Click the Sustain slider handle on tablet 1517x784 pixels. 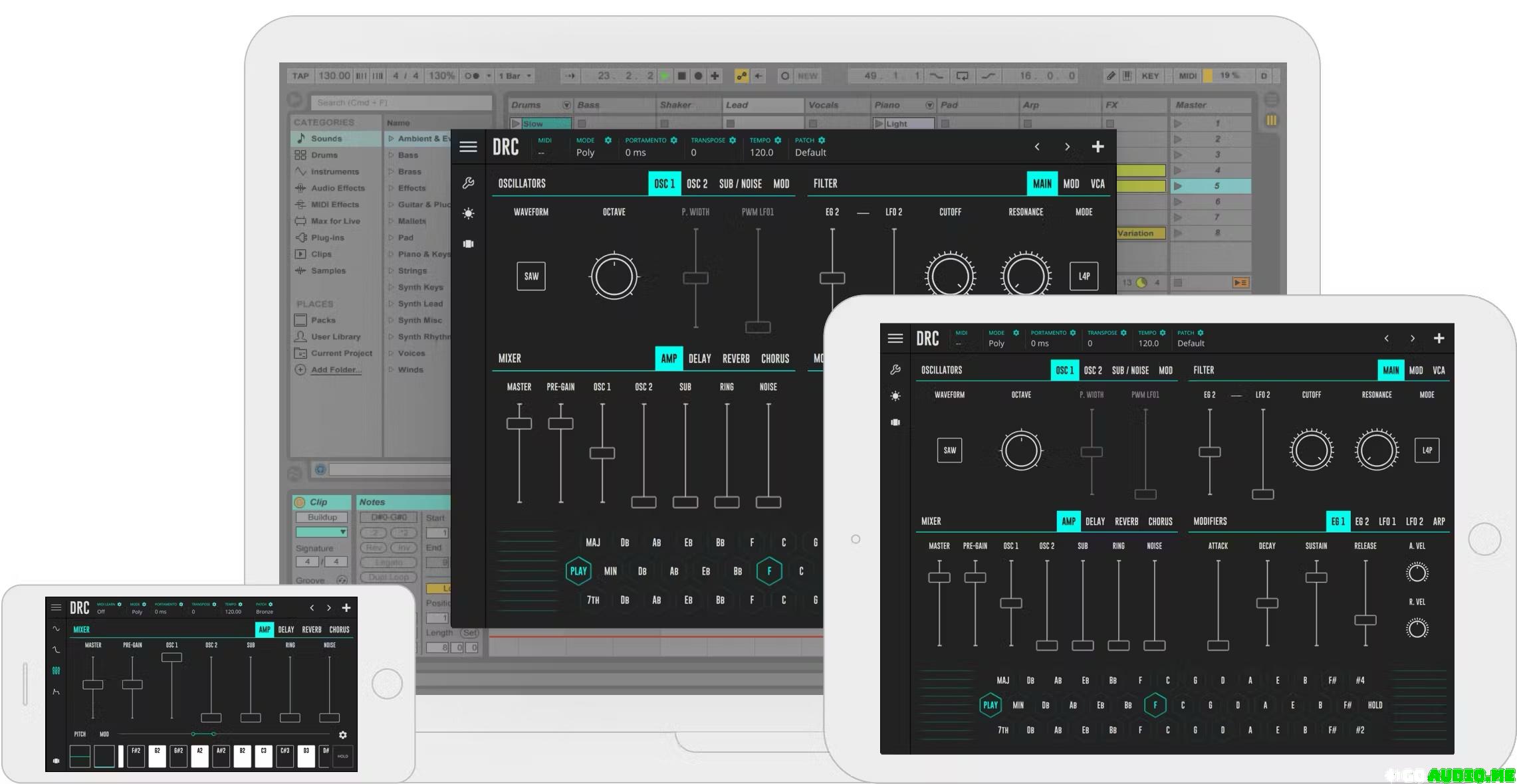click(x=1316, y=577)
